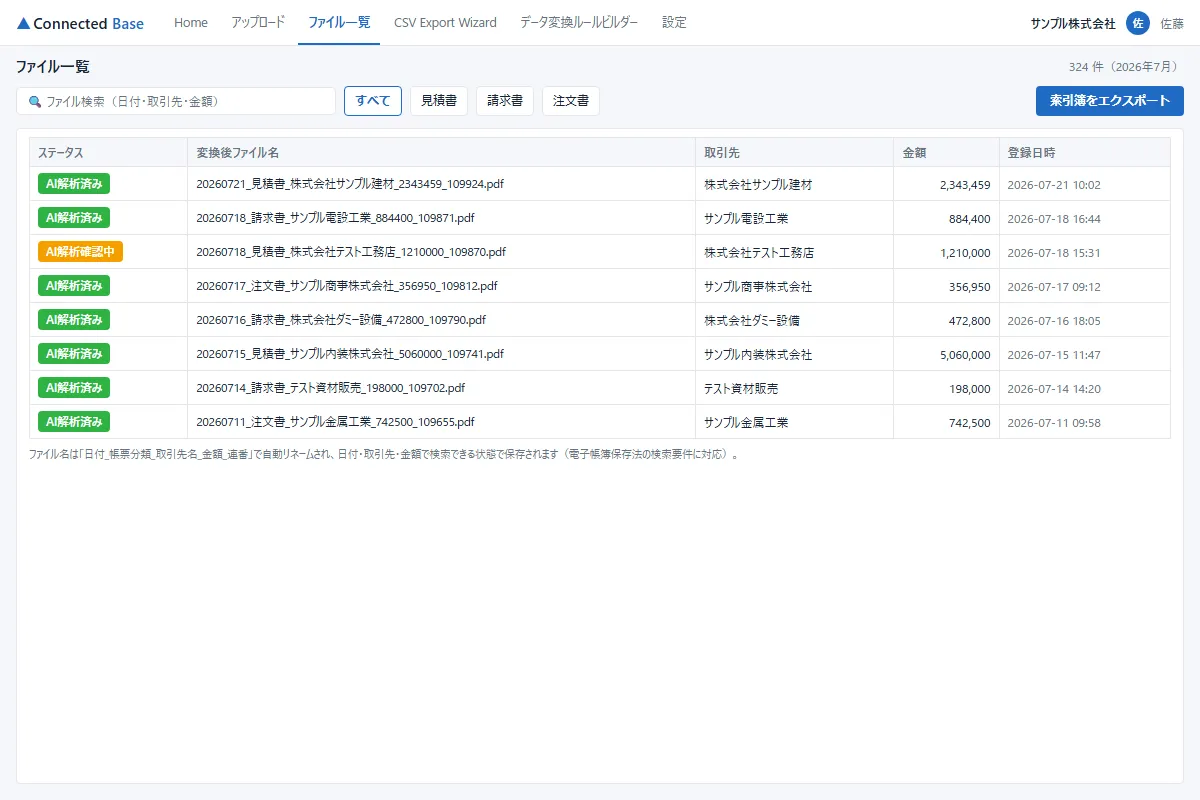This screenshot has height=800, width=1200.
Task: Click AI解析確認中 status badge
Action: click(x=80, y=252)
